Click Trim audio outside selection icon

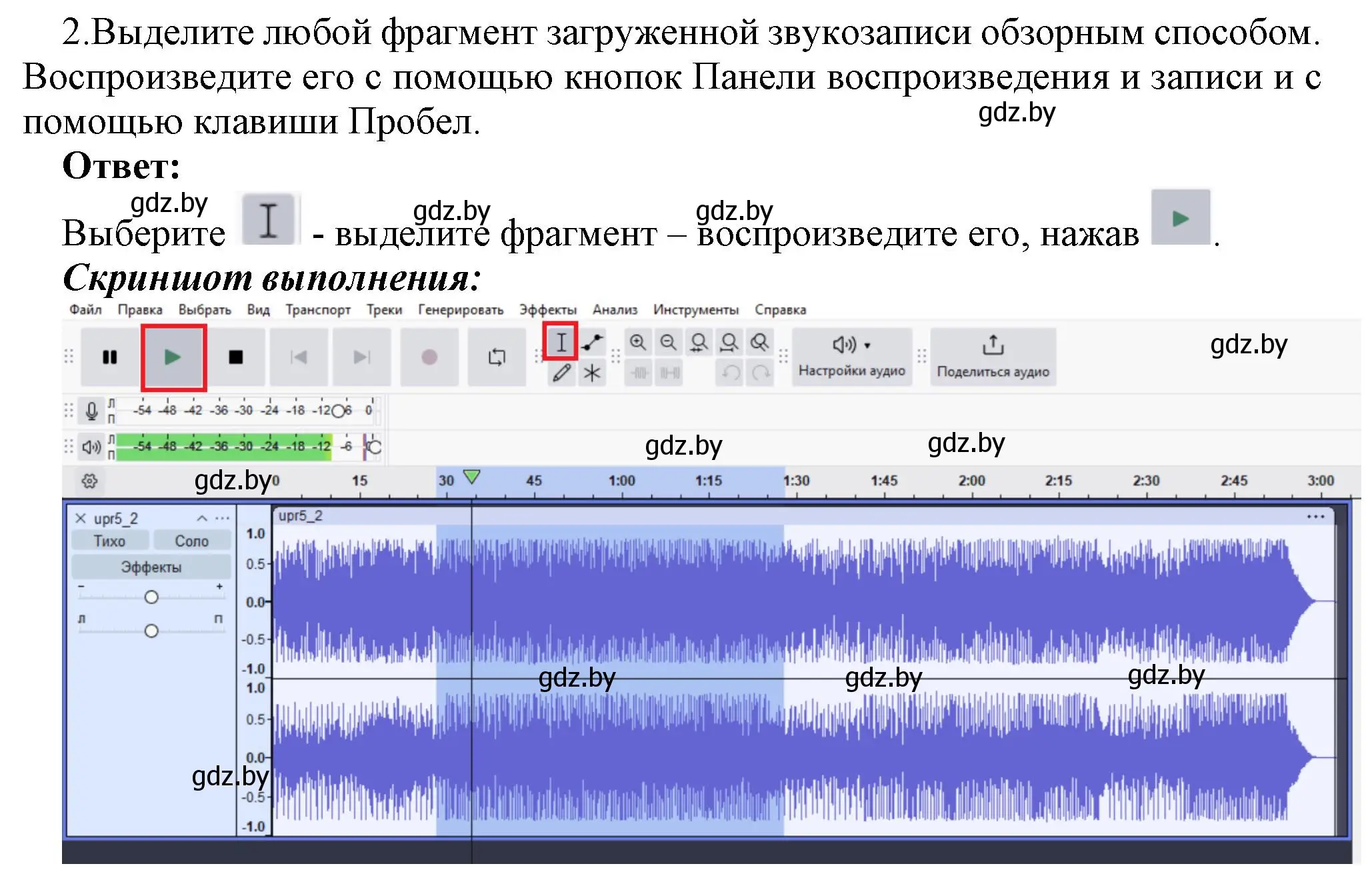(639, 373)
